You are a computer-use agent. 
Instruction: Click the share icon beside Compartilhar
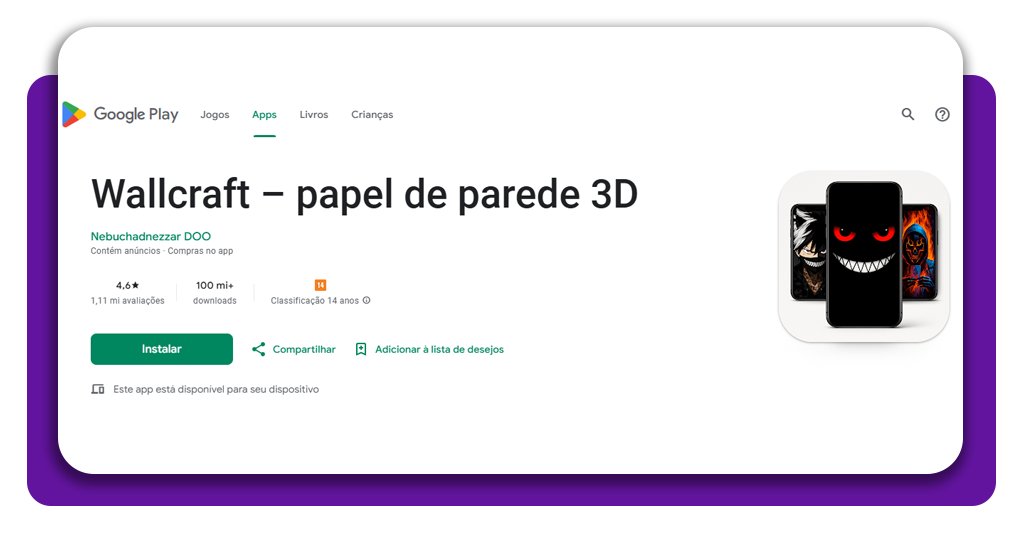[259, 349]
